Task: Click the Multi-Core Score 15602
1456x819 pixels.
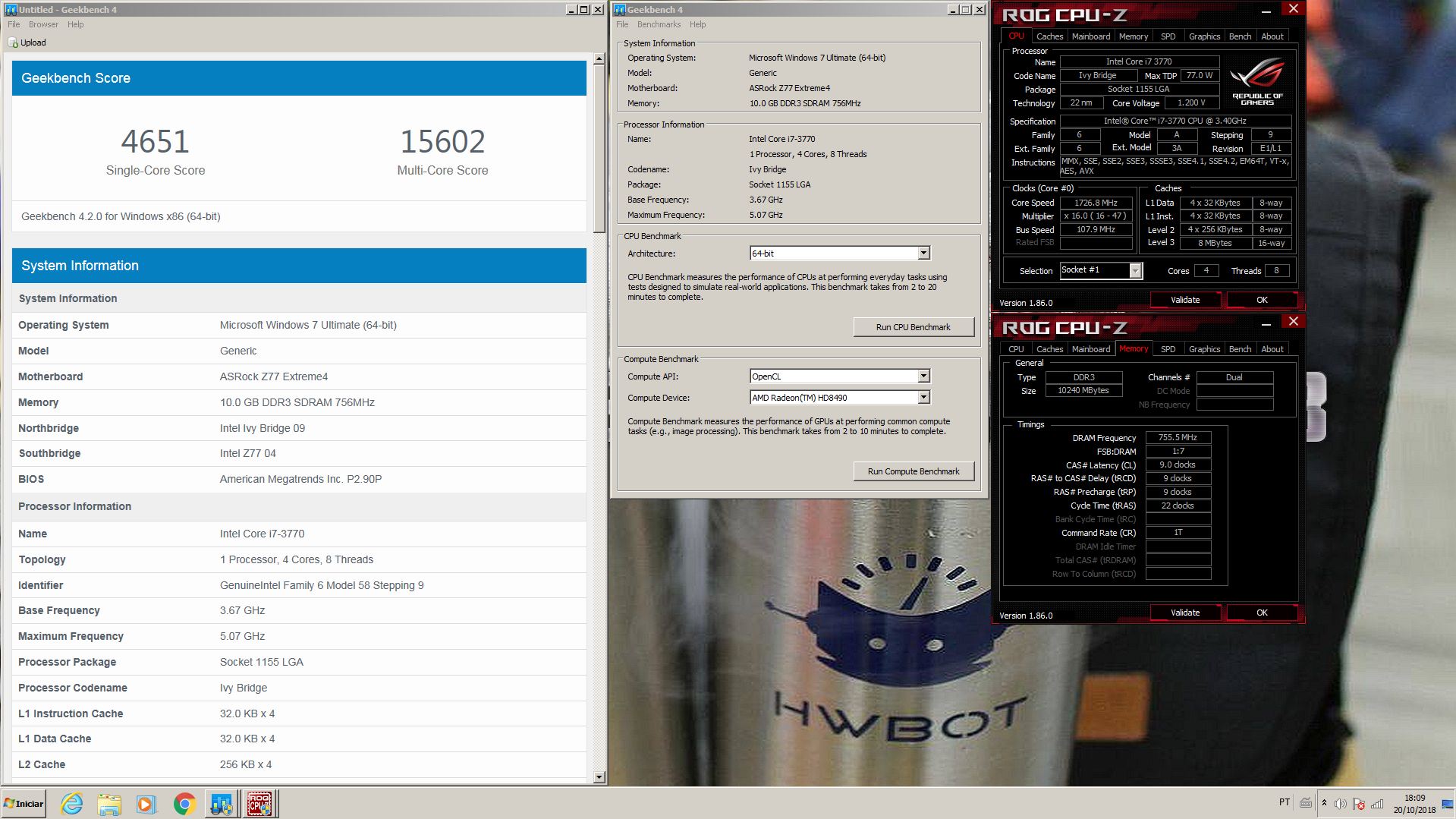Action: pyautogui.click(x=442, y=142)
